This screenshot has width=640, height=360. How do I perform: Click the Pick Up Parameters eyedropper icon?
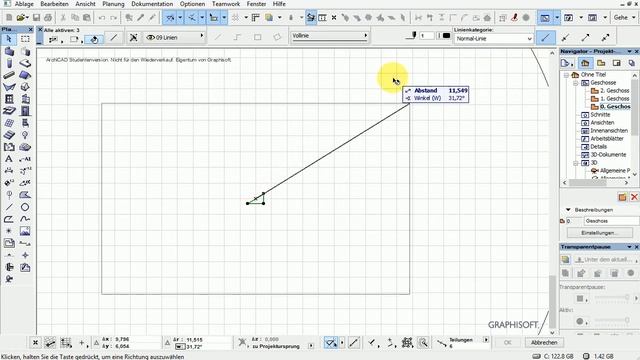(141, 18)
